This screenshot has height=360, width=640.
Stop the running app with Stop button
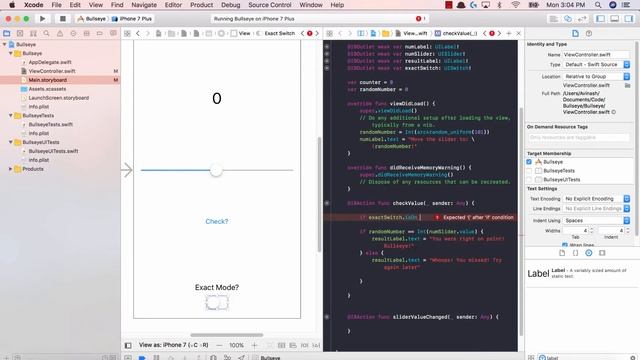62,19
